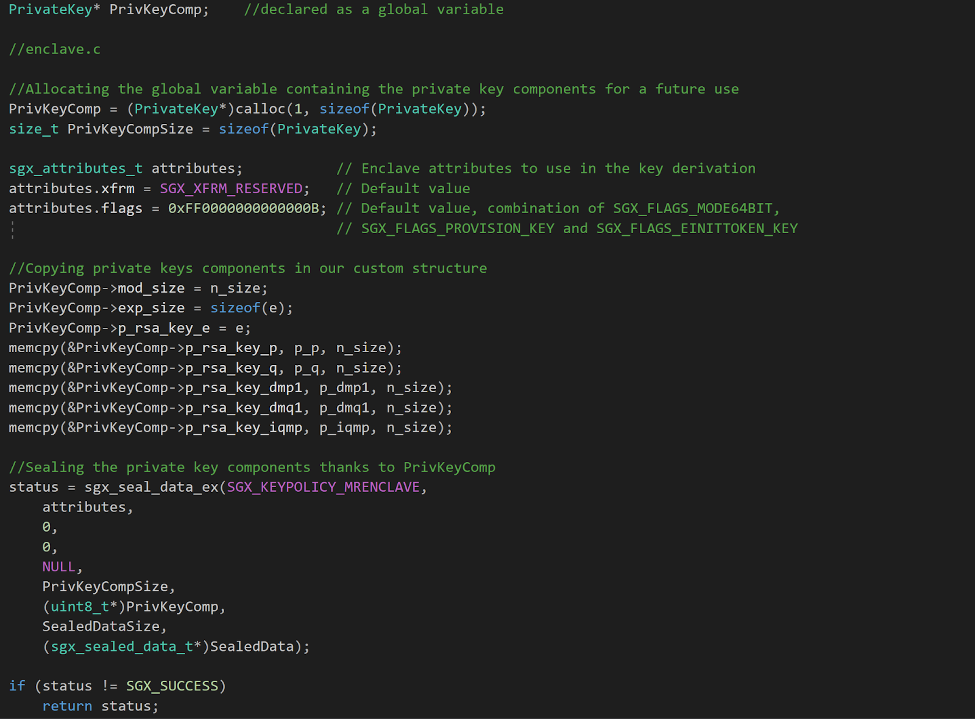Click the "PrivKeyComp->p_rsa_key_e = e;" line
977x720 pixels.
pos(130,328)
